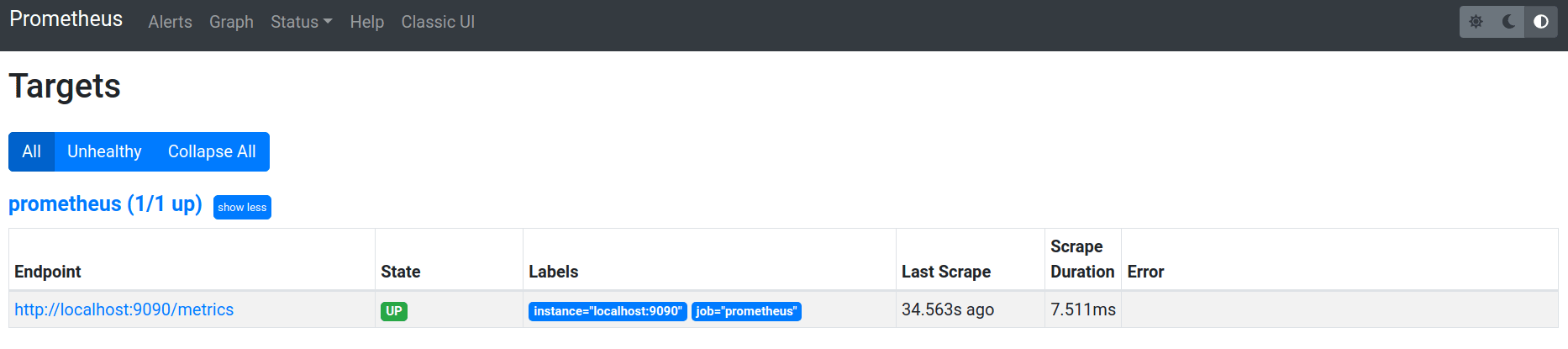Click the Prometheus brand title
The image size is (1568, 349).
tap(66, 19)
